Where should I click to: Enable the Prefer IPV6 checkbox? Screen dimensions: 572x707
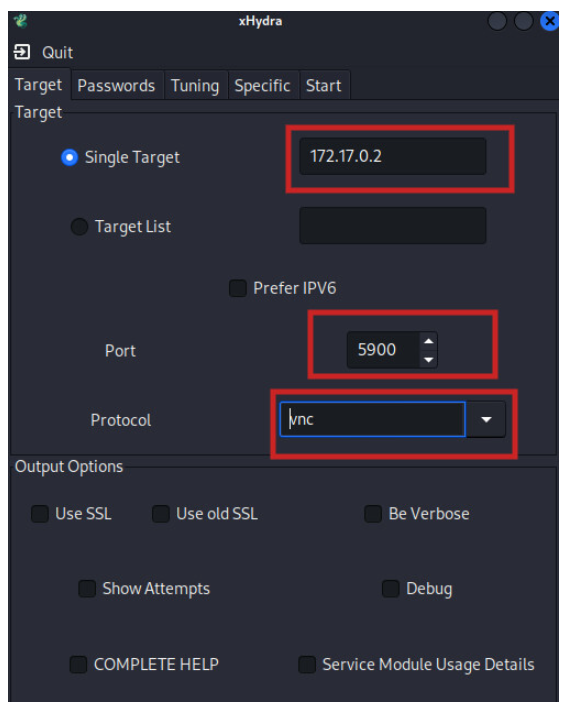point(238,288)
